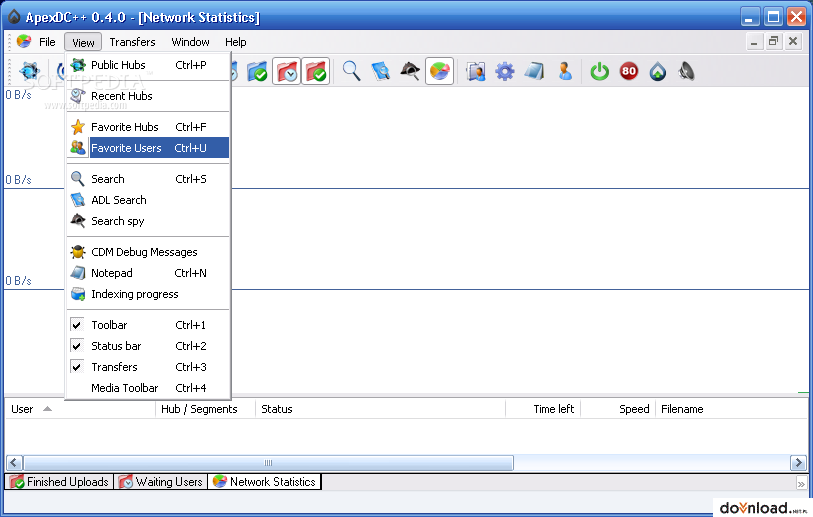Open the File menu
The height and width of the screenshot is (517, 813).
point(47,42)
